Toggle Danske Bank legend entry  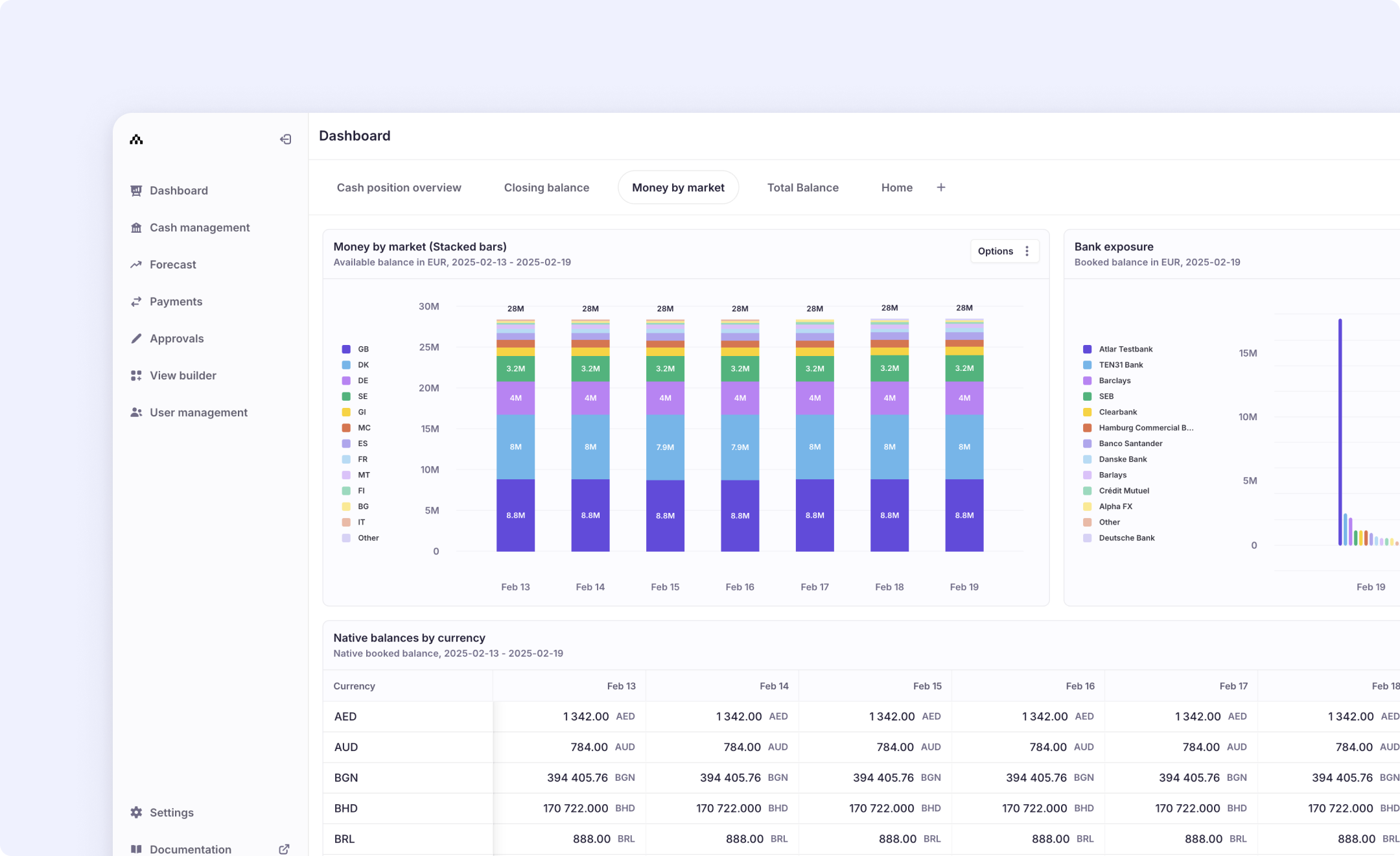point(1115,459)
